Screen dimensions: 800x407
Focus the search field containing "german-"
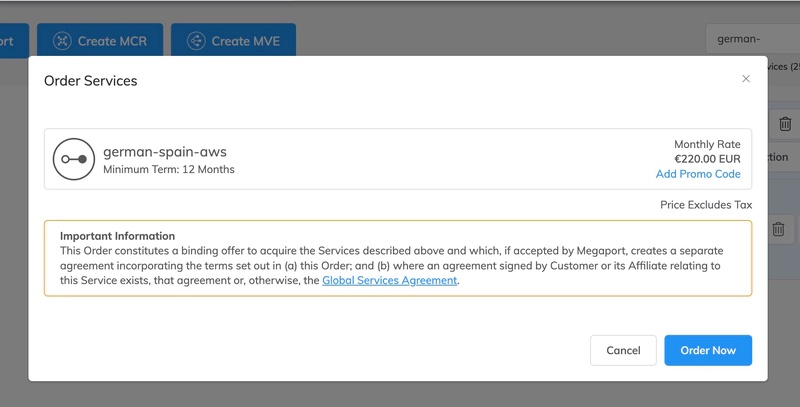752,39
